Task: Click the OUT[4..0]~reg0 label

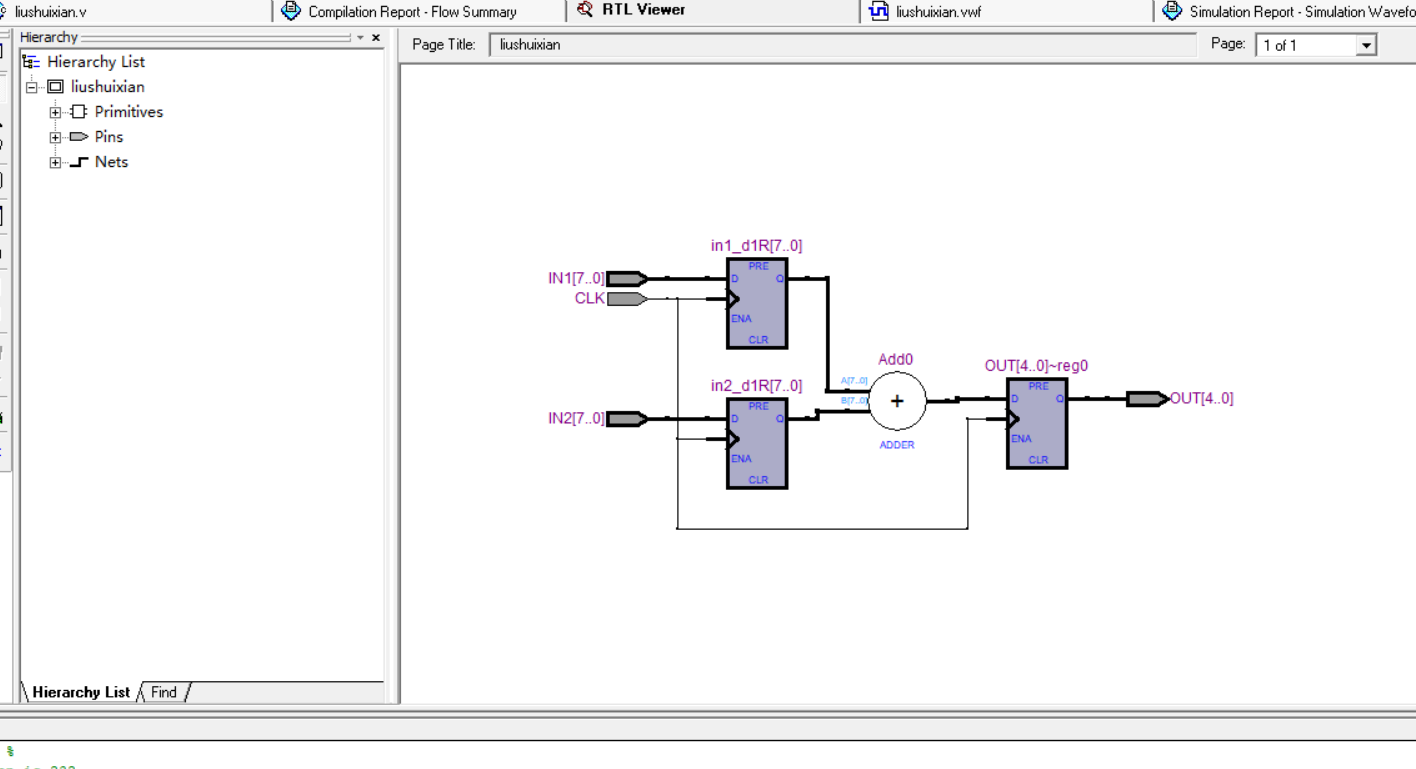Action: 1036,366
